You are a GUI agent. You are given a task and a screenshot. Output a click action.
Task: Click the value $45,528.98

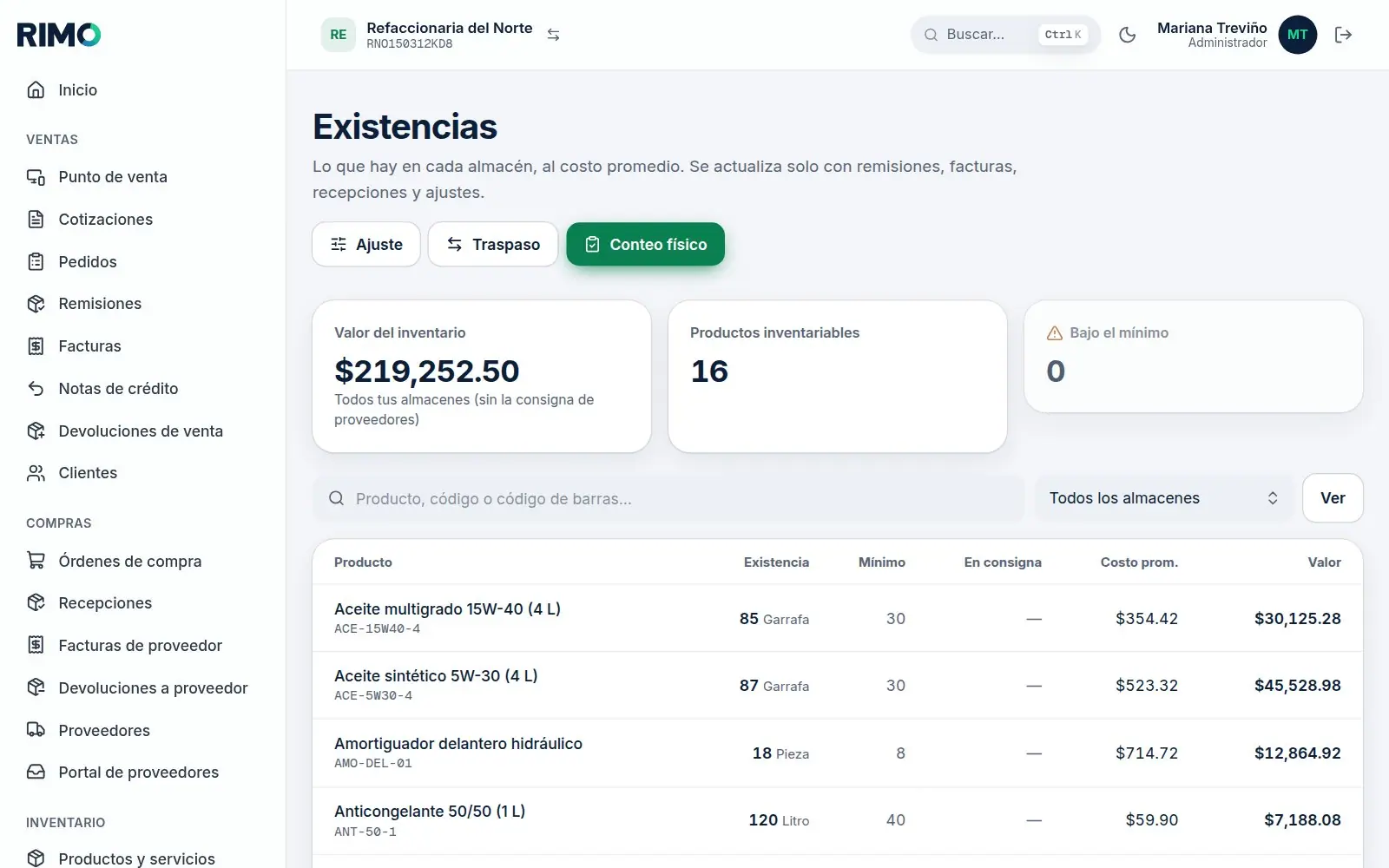click(1297, 686)
